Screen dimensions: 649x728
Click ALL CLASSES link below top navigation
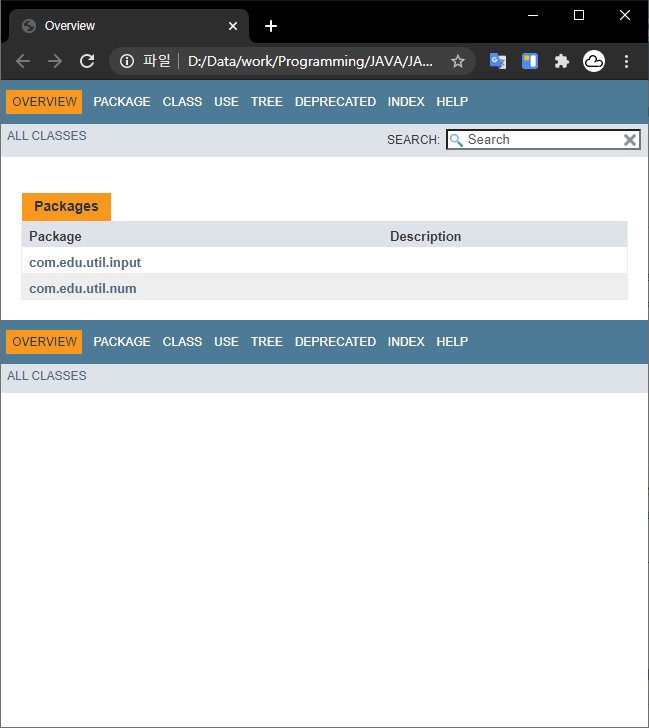tap(47, 136)
